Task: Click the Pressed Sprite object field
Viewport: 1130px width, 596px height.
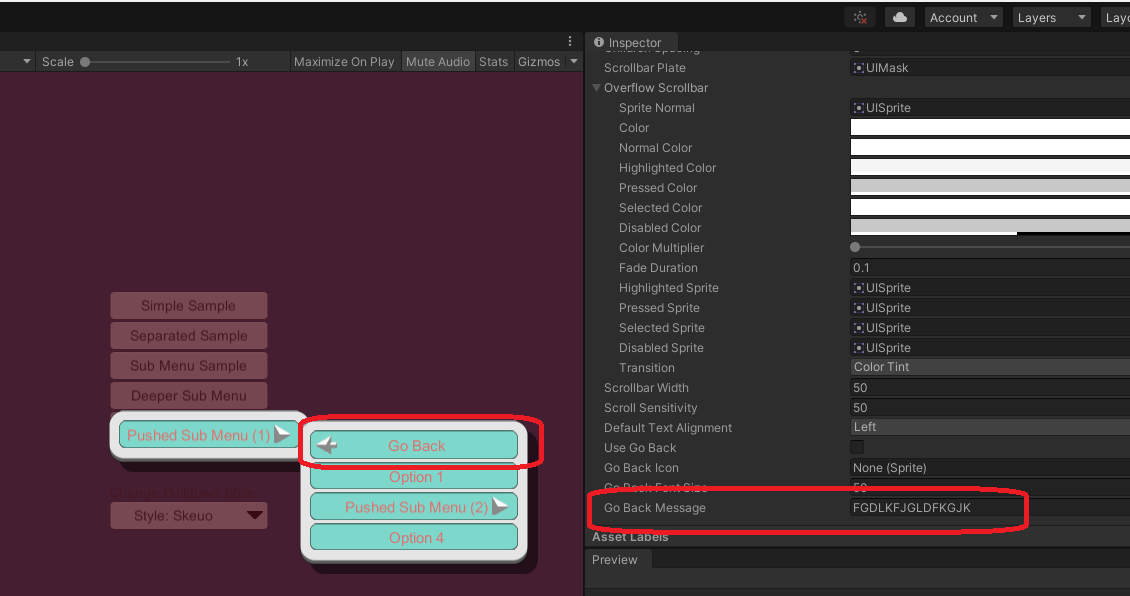Action: 989,308
